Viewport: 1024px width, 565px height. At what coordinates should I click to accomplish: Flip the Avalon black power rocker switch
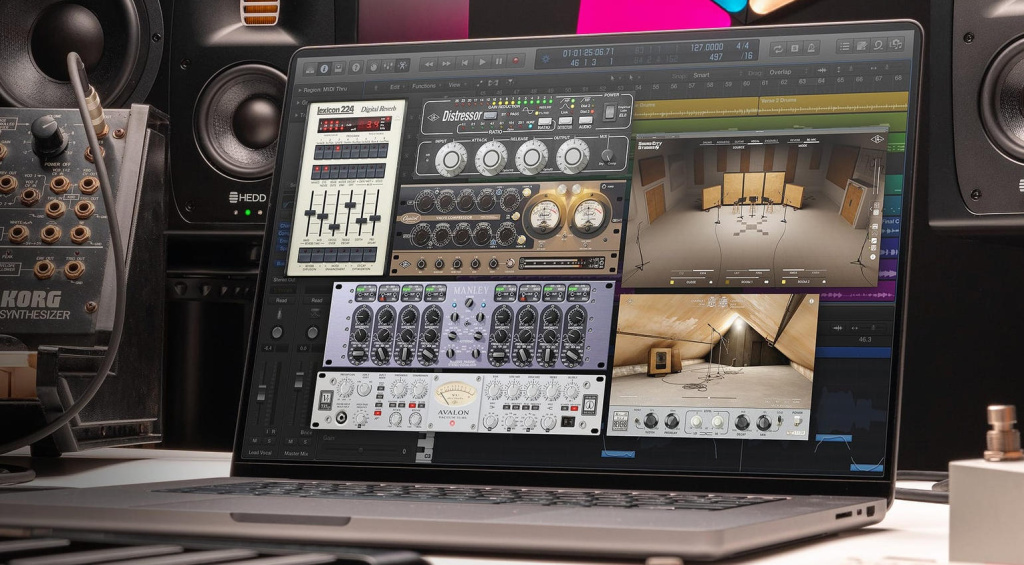click(x=568, y=422)
